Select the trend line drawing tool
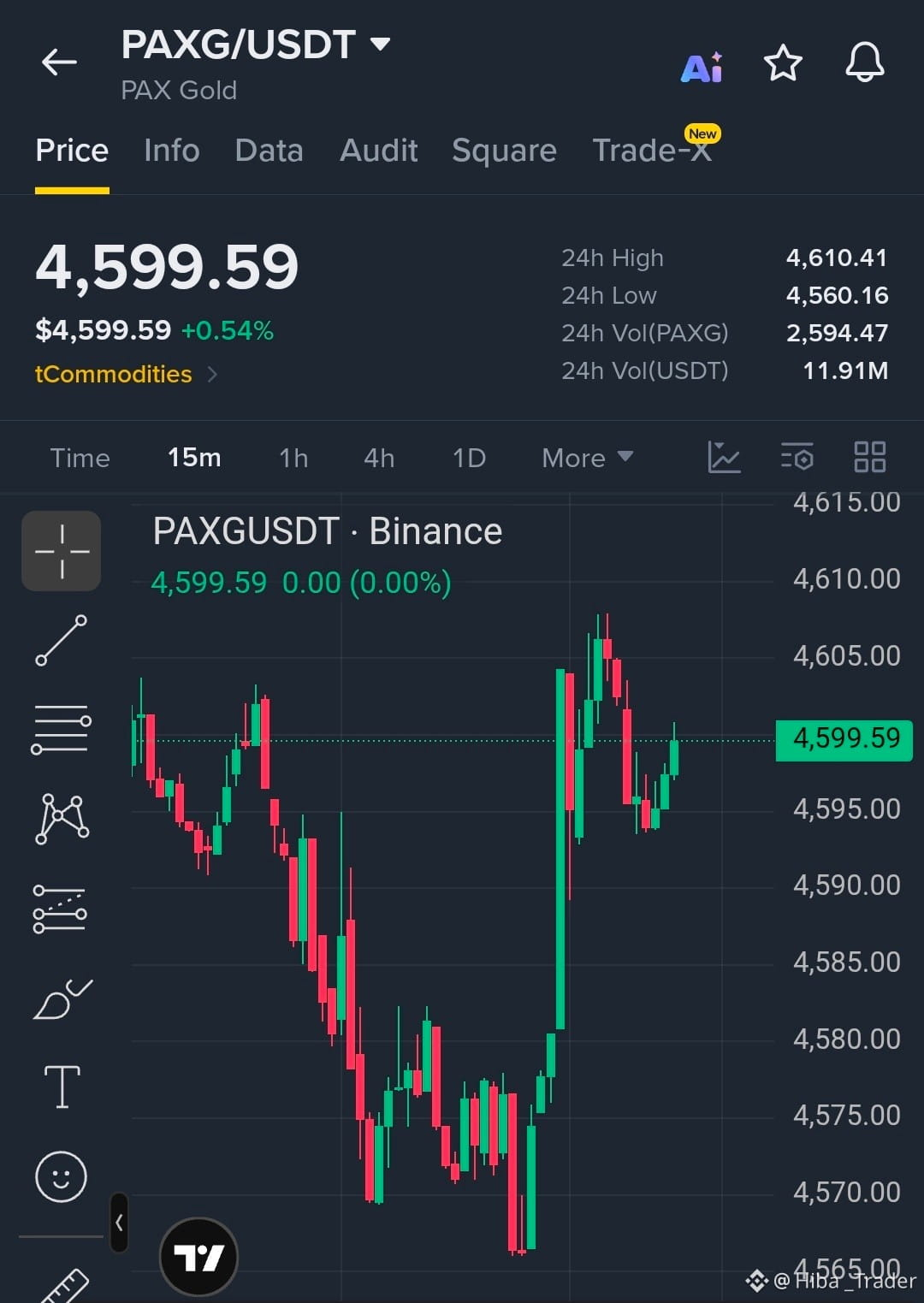Viewport: 924px width, 1303px height. pyautogui.click(x=62, y=640)
